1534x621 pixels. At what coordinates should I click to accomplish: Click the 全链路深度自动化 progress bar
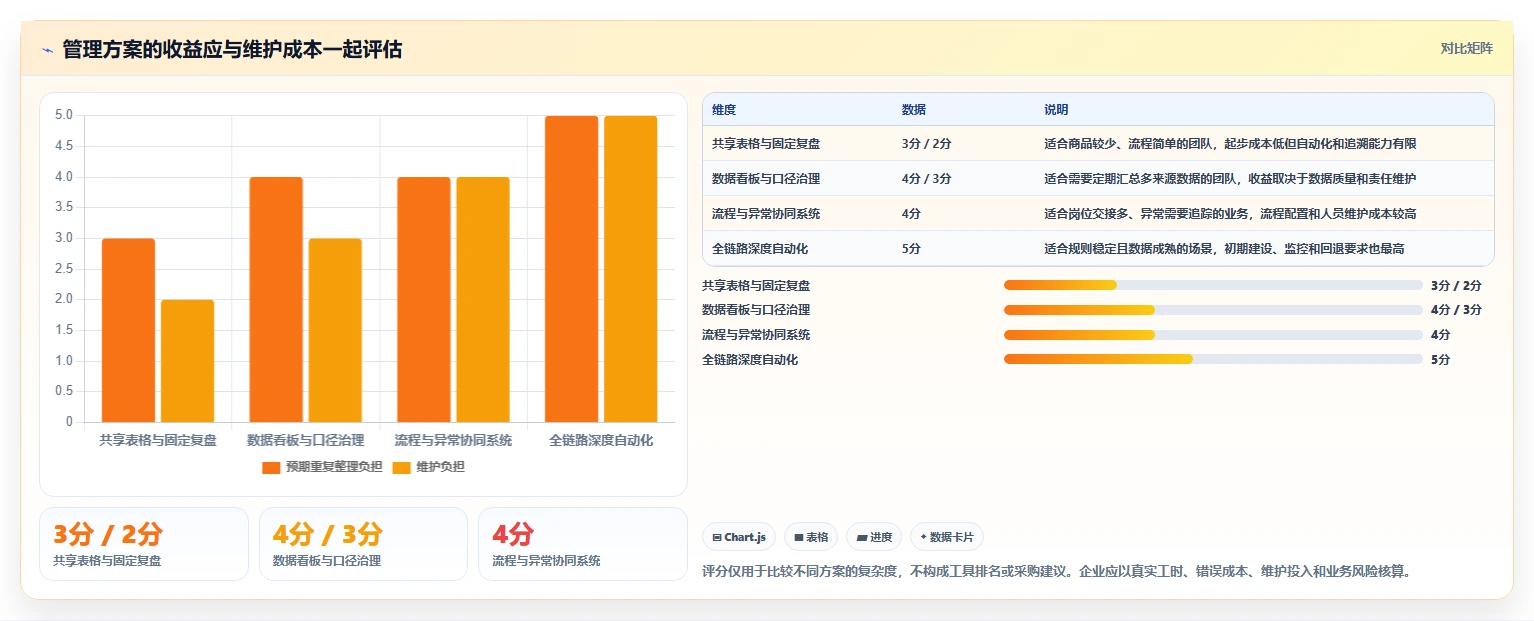(1213, 359)
